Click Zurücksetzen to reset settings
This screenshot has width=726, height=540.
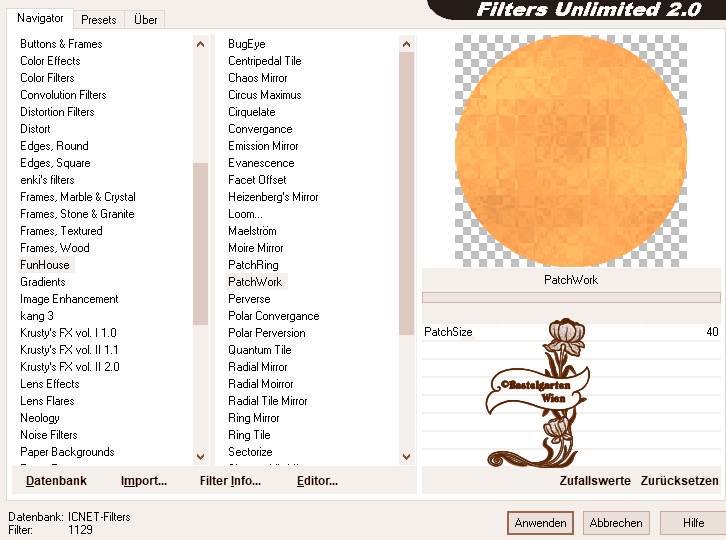[x=679, y=481]
